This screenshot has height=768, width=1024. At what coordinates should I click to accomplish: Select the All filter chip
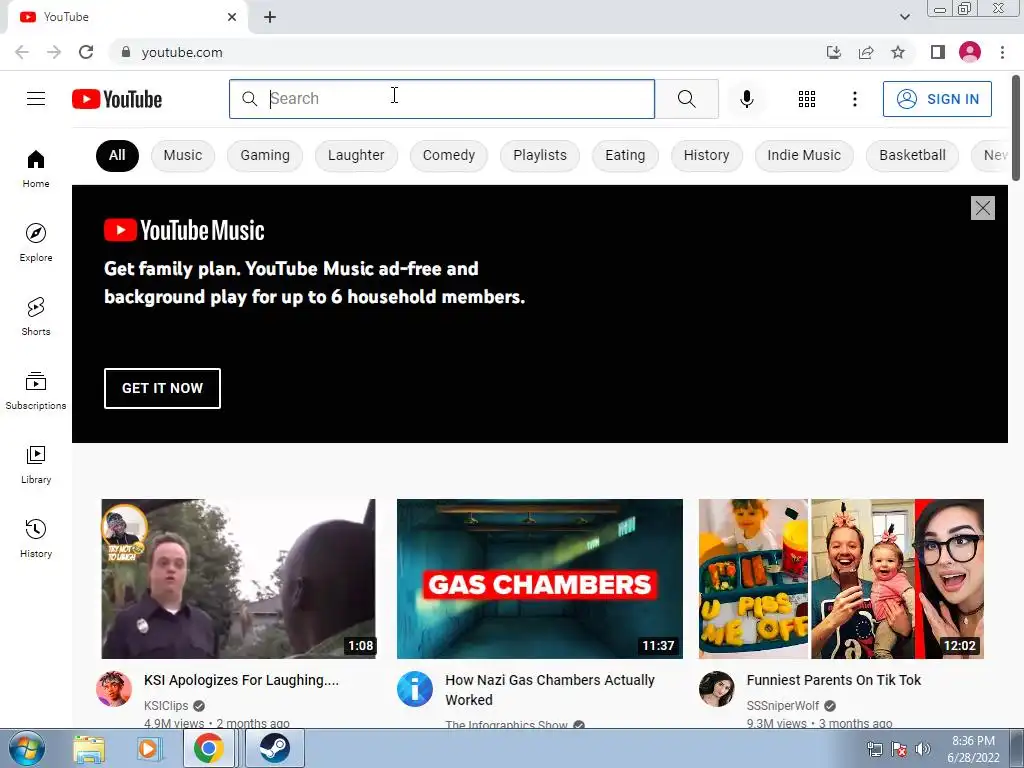point(117,155)
